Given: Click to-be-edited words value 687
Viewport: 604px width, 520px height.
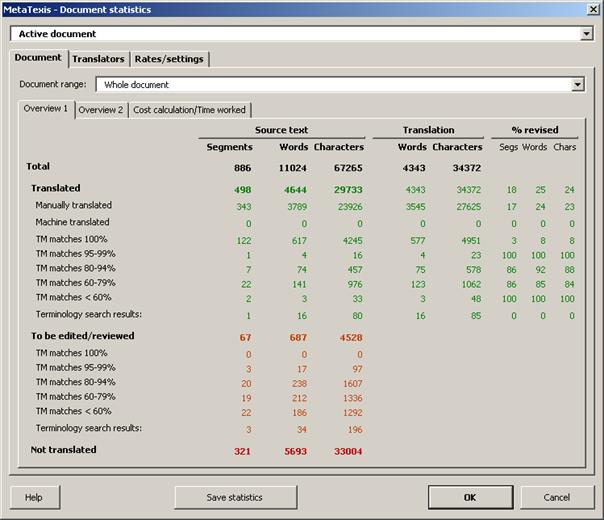Looking at the screenshot, I should [298, 337].
